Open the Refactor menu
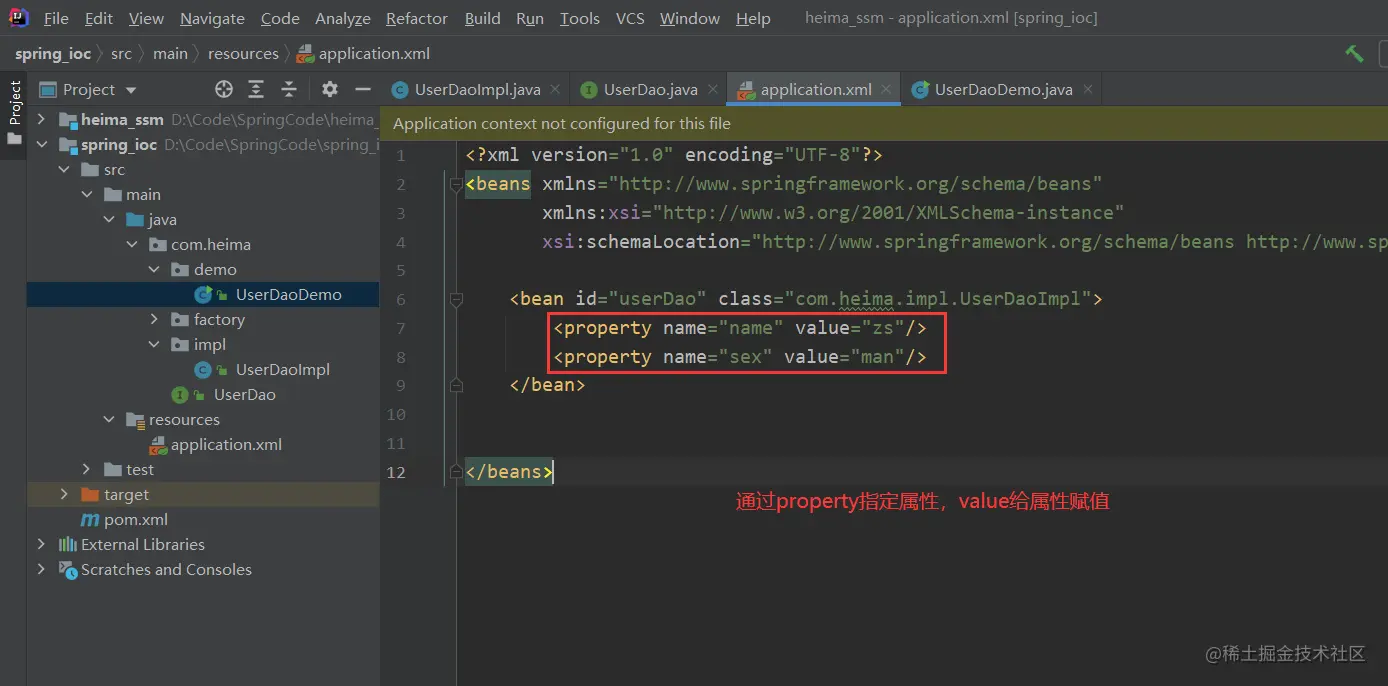The height and width of the screenshot is (686, 1388). [417, 19]
